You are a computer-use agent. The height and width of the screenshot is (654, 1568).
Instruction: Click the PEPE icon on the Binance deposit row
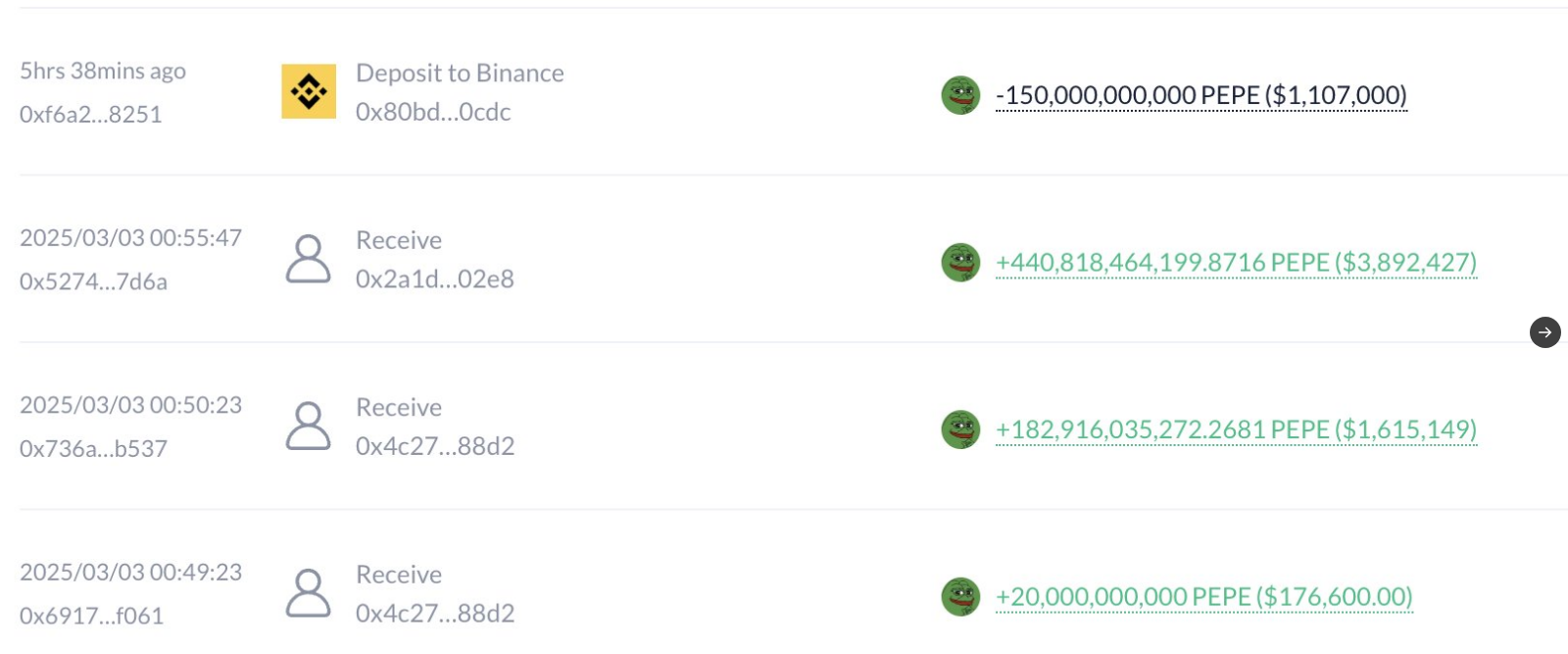click(960, 95)
